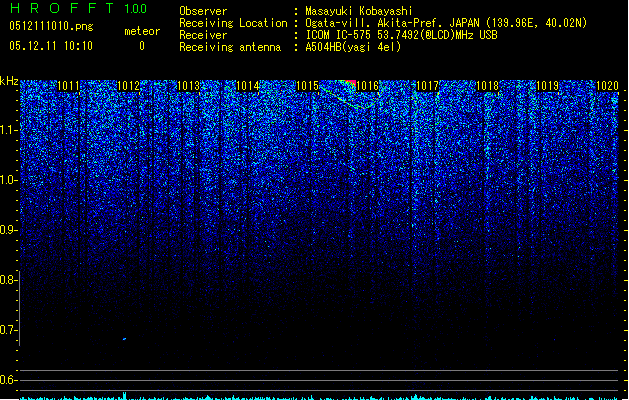629x400 pixels.
Task: Click the kHz axis unit label
Action: coord(9,81)
